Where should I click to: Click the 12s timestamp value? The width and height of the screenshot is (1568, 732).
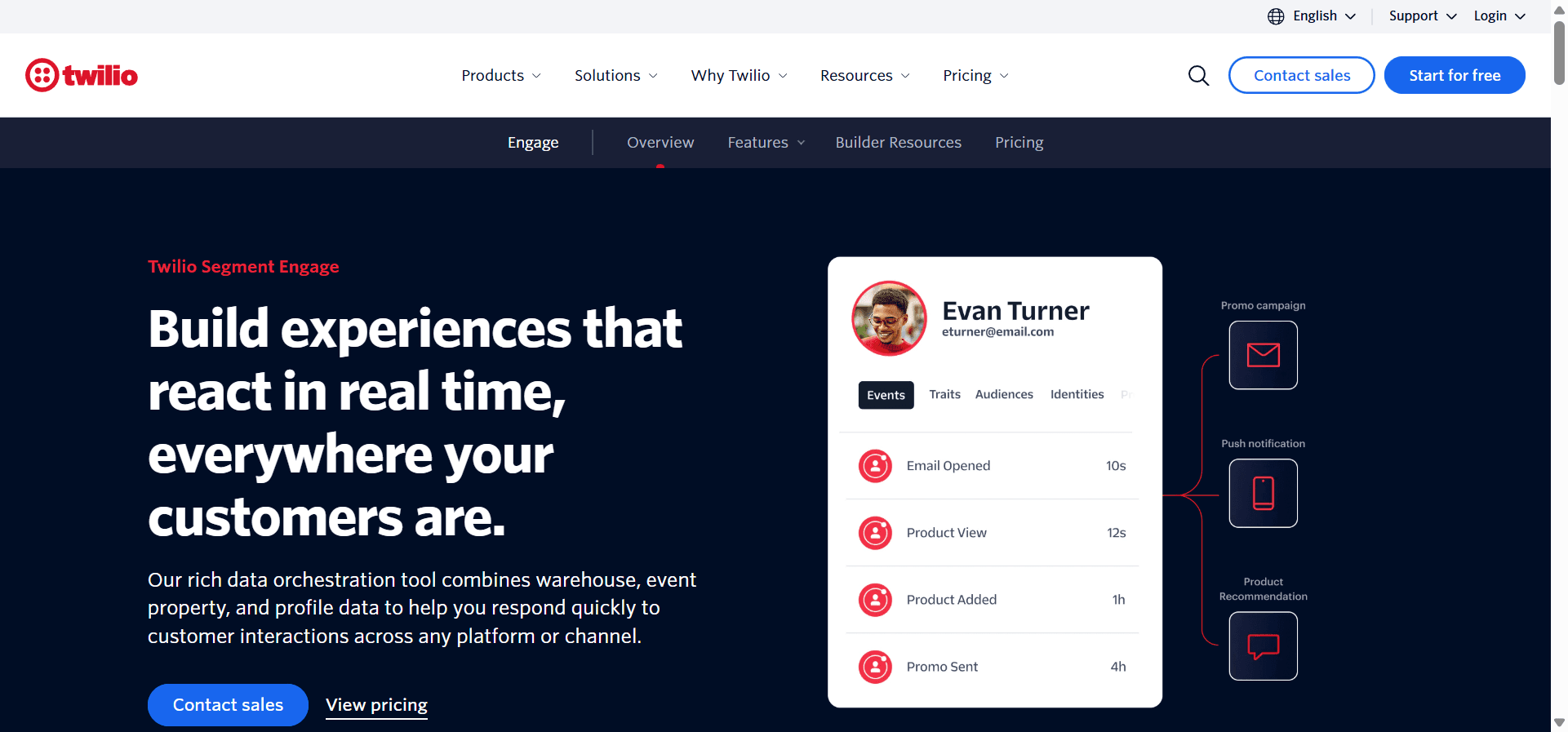[x=1116, y=533]
